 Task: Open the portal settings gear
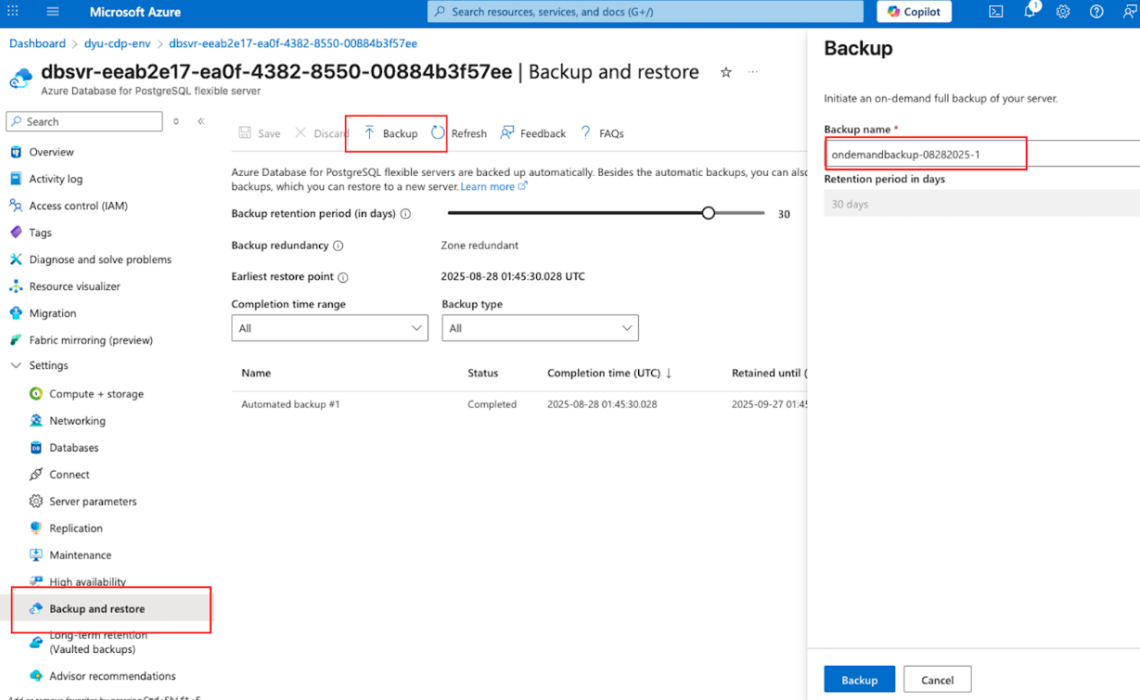pyautogui.click(x=1062, y=11)
